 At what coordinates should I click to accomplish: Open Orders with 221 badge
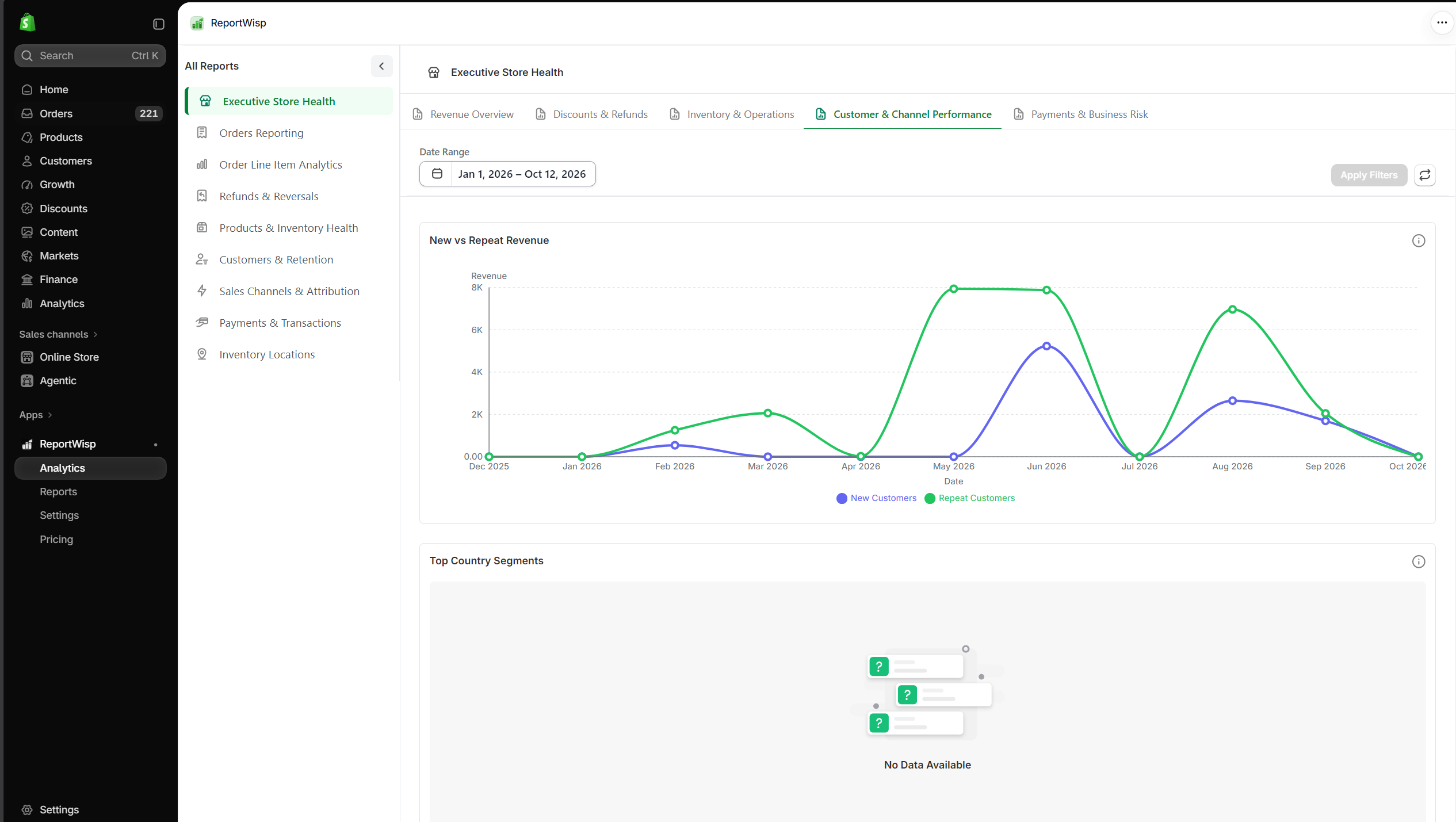tap(90, 113)
